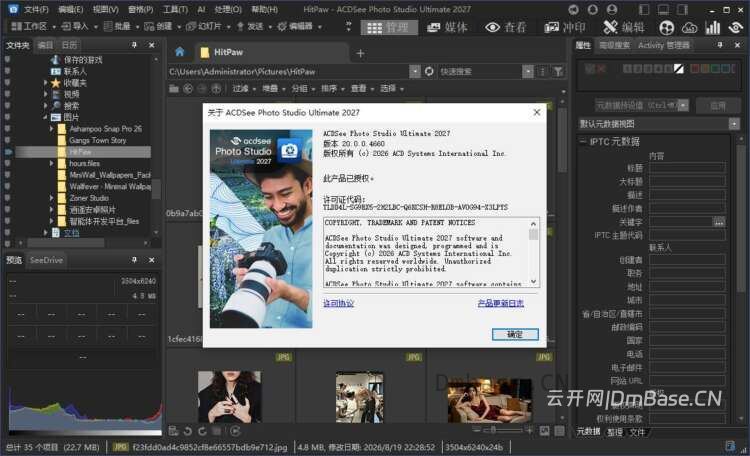Screen dimensions: 750x456
Task: Click 确定 in the About dialog
Action: pos(515,334)
